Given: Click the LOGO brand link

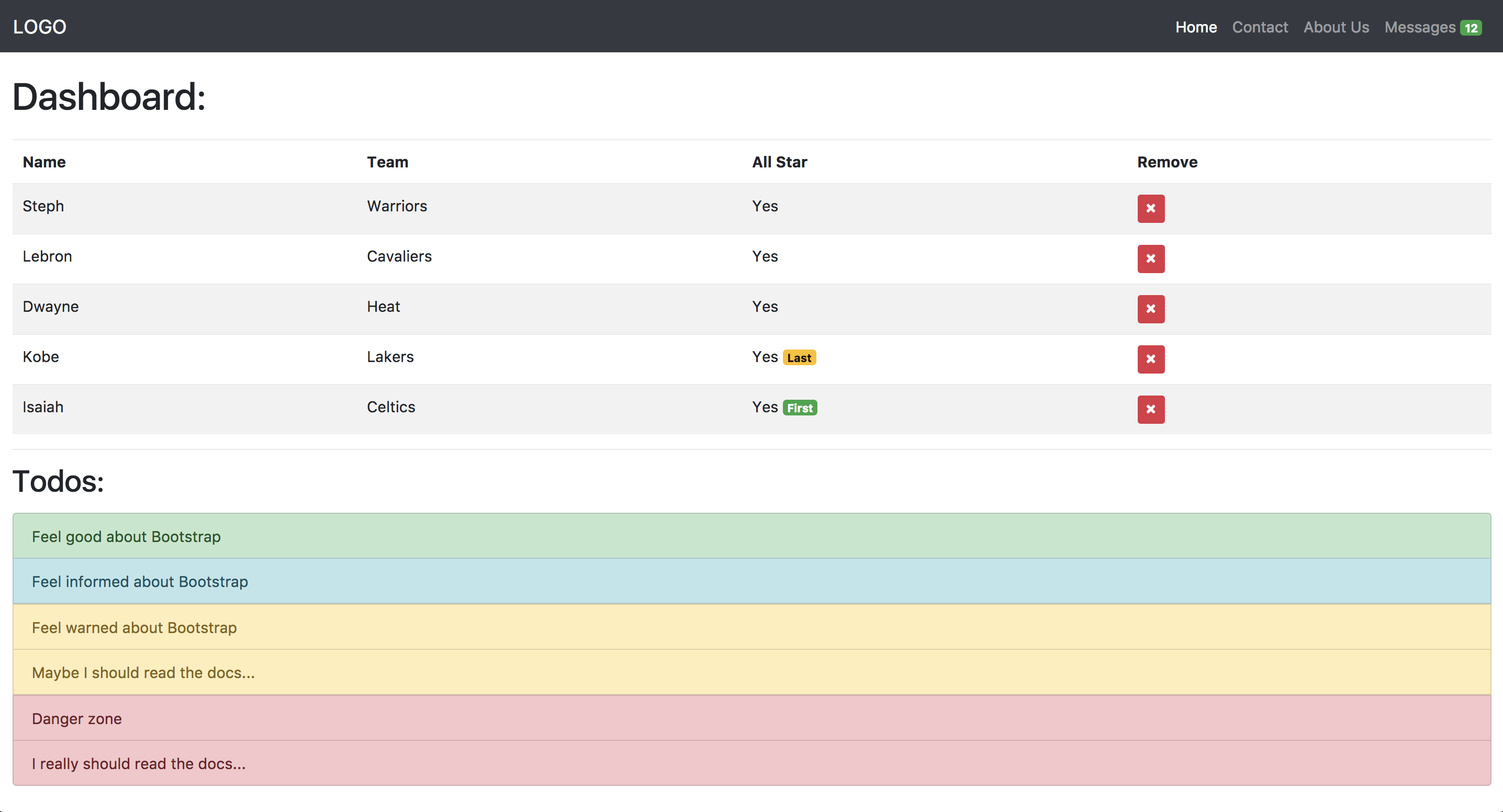Looking at the screenshot, I should (39, 26).
